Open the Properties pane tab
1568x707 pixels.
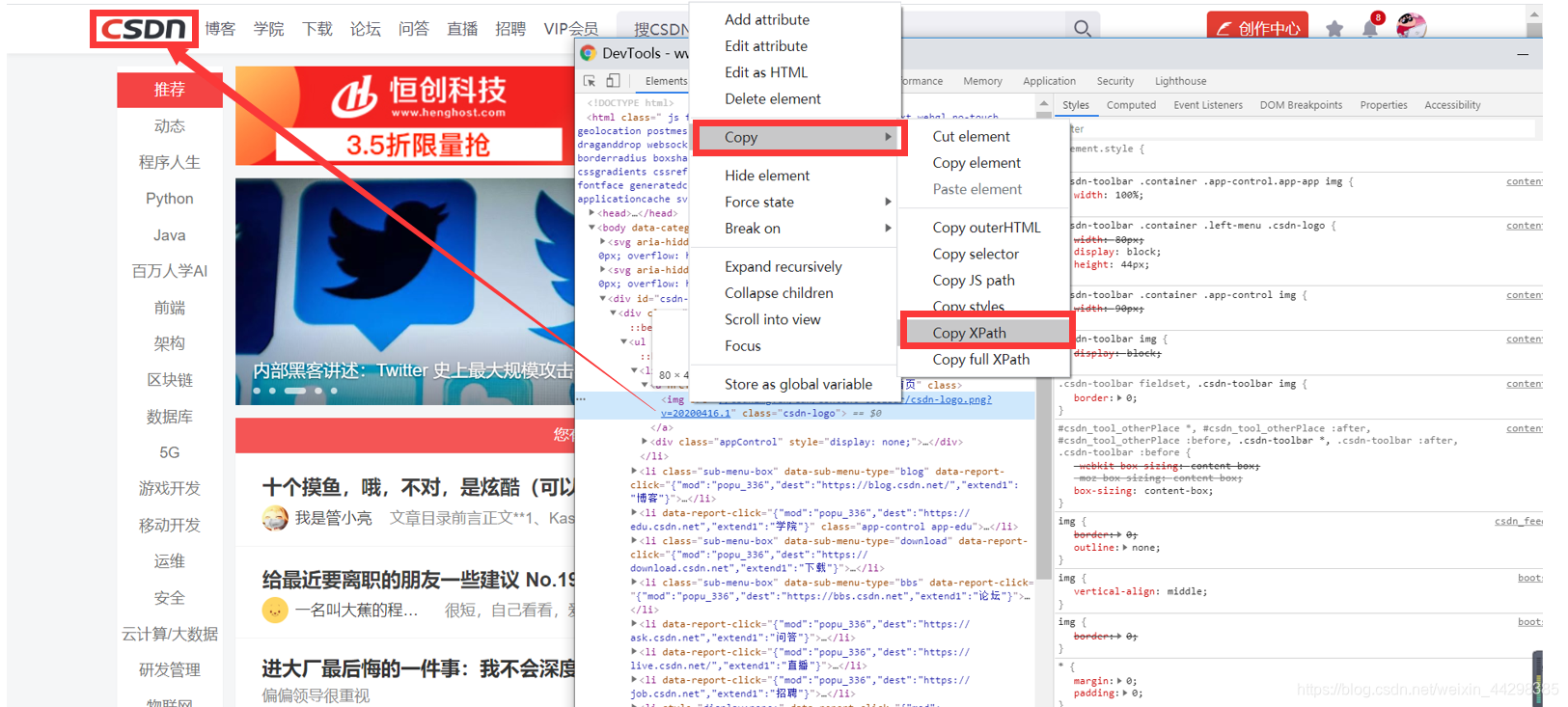1384,105
